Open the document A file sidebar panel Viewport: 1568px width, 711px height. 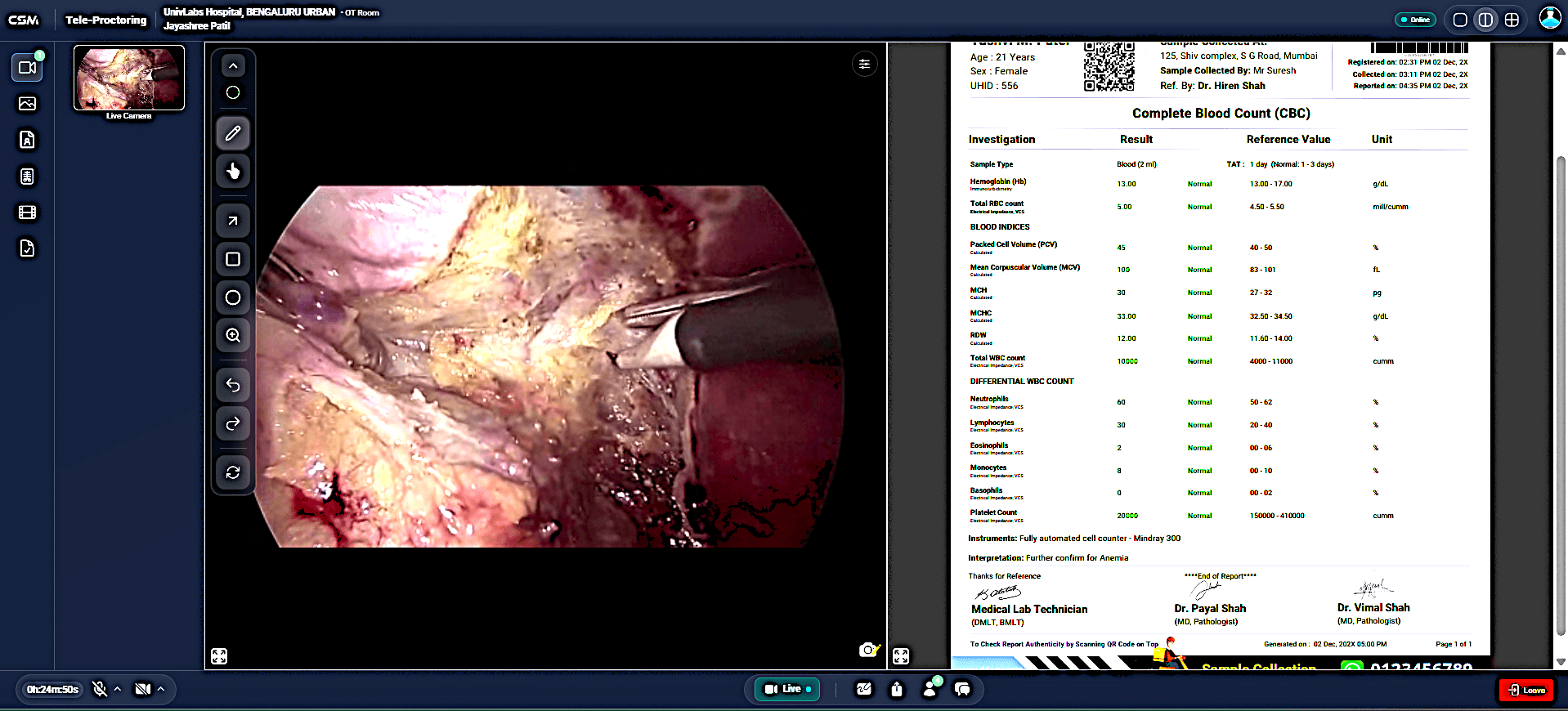coord(27,140)
